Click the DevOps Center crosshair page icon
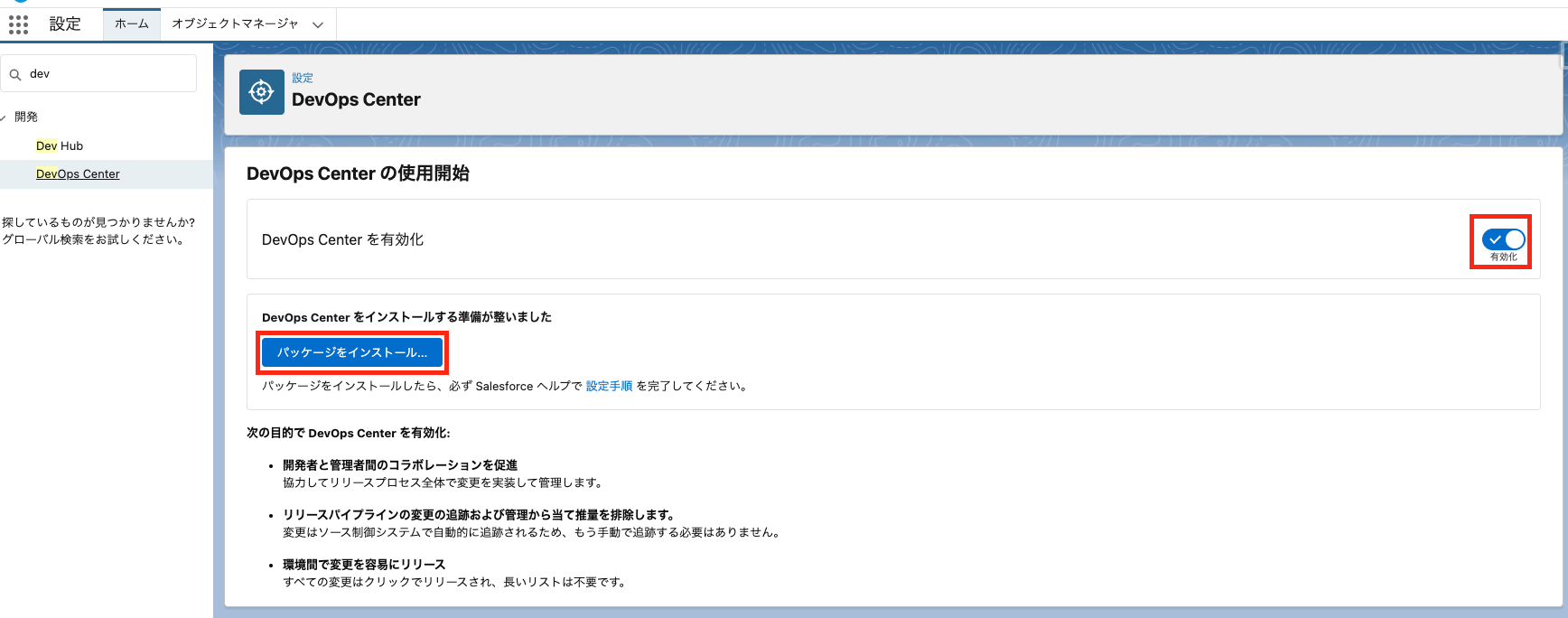Image resolution: width=1568 pixels, height=618 pixels. pyautogui.click(x=261, y=92)
